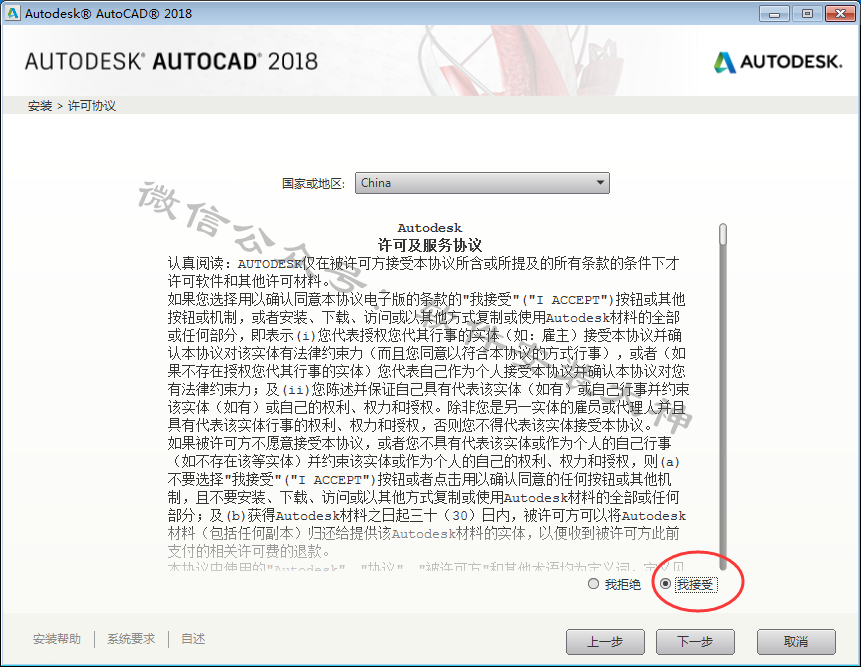
Task: Minimize the AutoCAD 2018 installer window
Action: [x=774, y=14]
